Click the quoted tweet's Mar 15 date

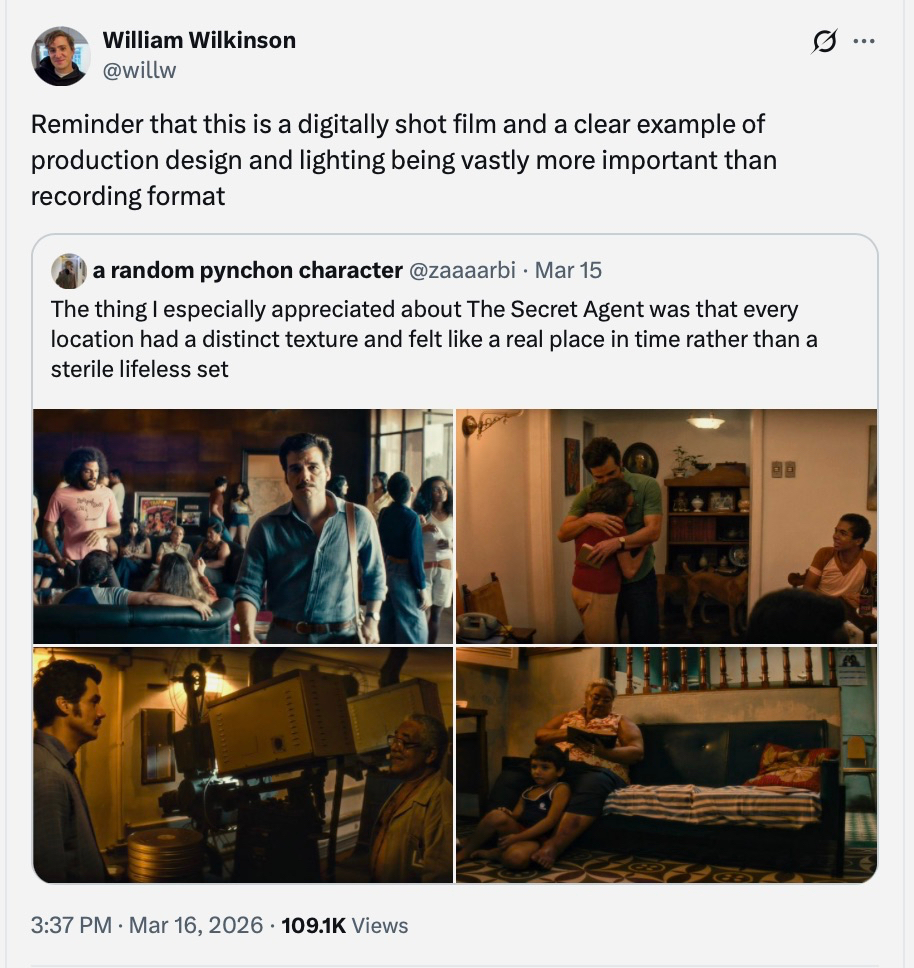point(568,270)
